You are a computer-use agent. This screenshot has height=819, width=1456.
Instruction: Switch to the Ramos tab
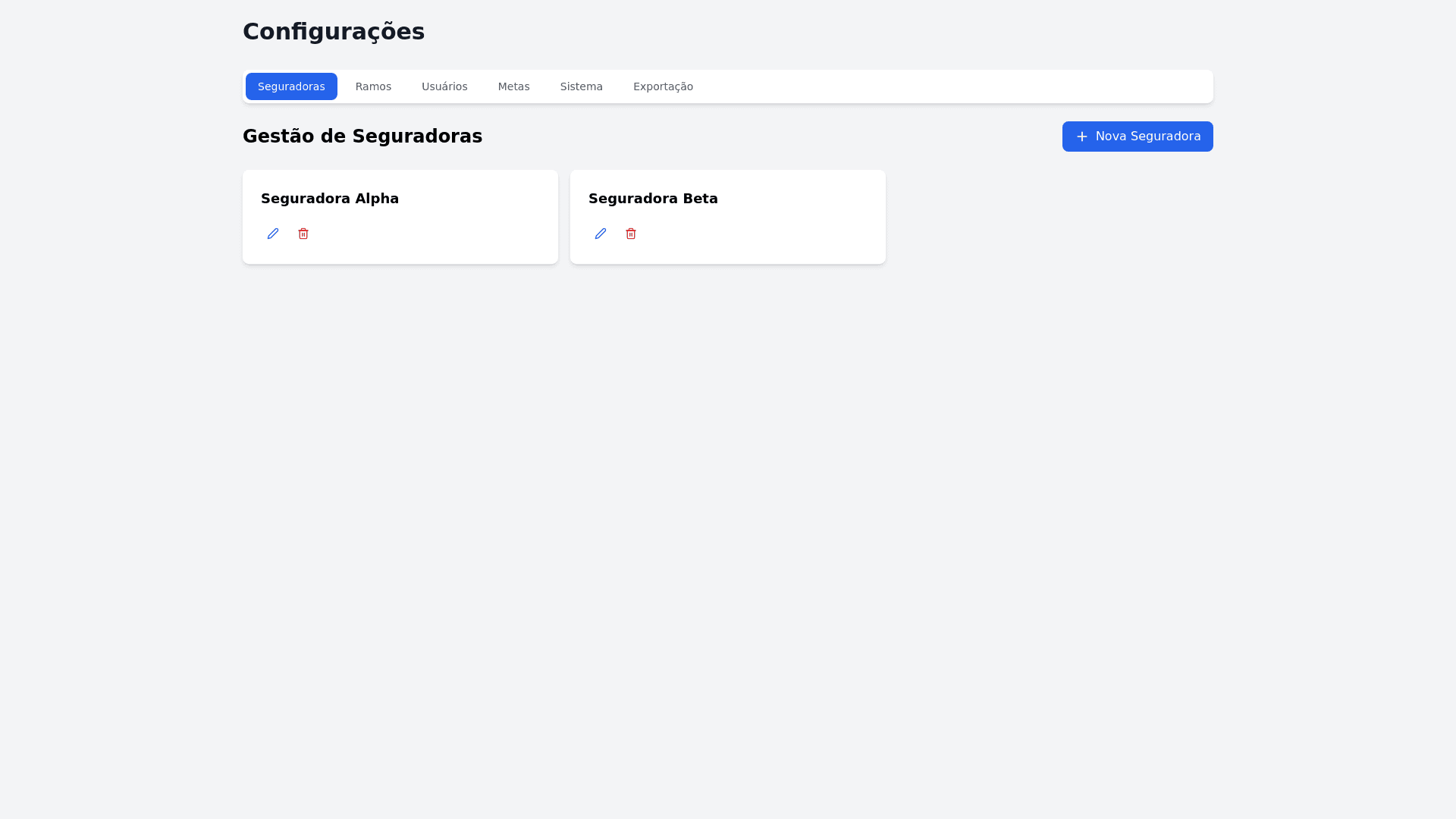373,86
